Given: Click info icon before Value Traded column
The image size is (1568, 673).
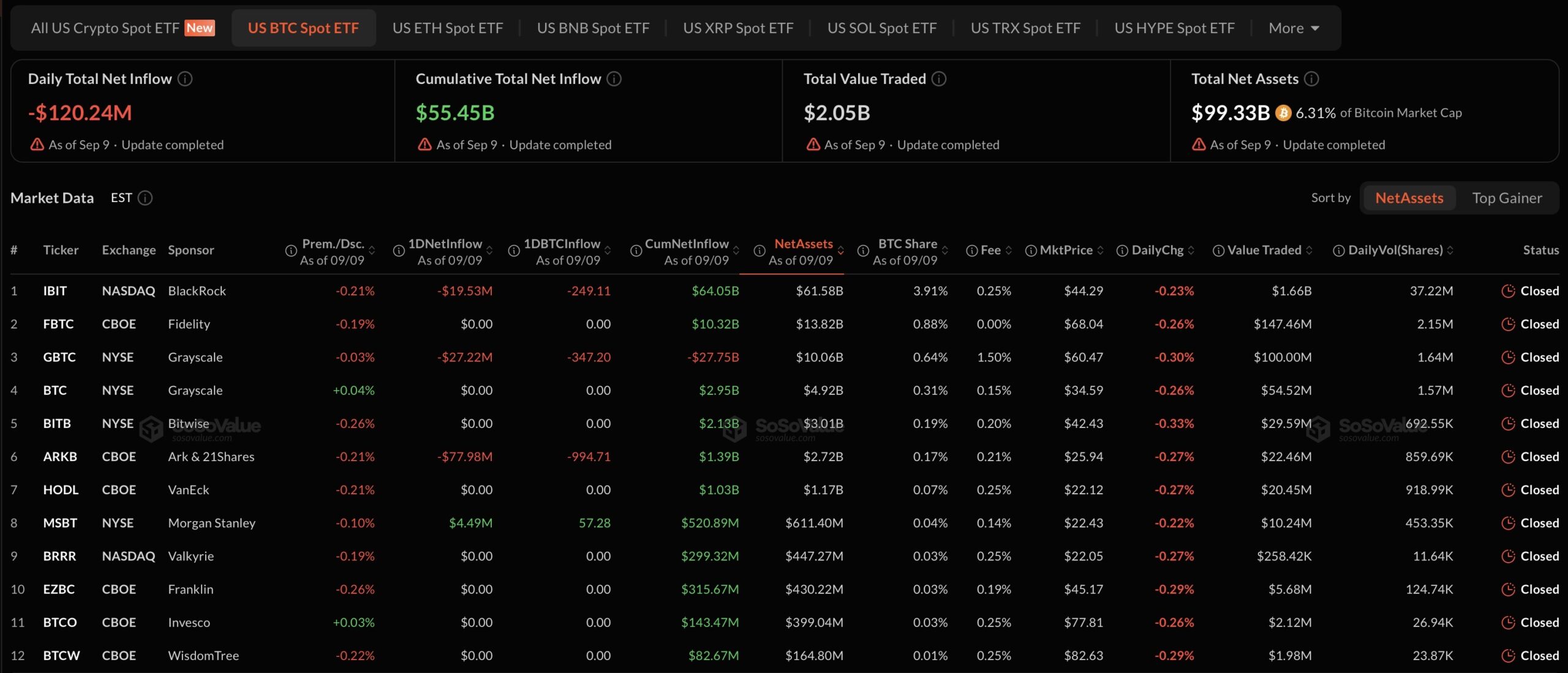Looking at the screenshot, I should (1218, 251).
